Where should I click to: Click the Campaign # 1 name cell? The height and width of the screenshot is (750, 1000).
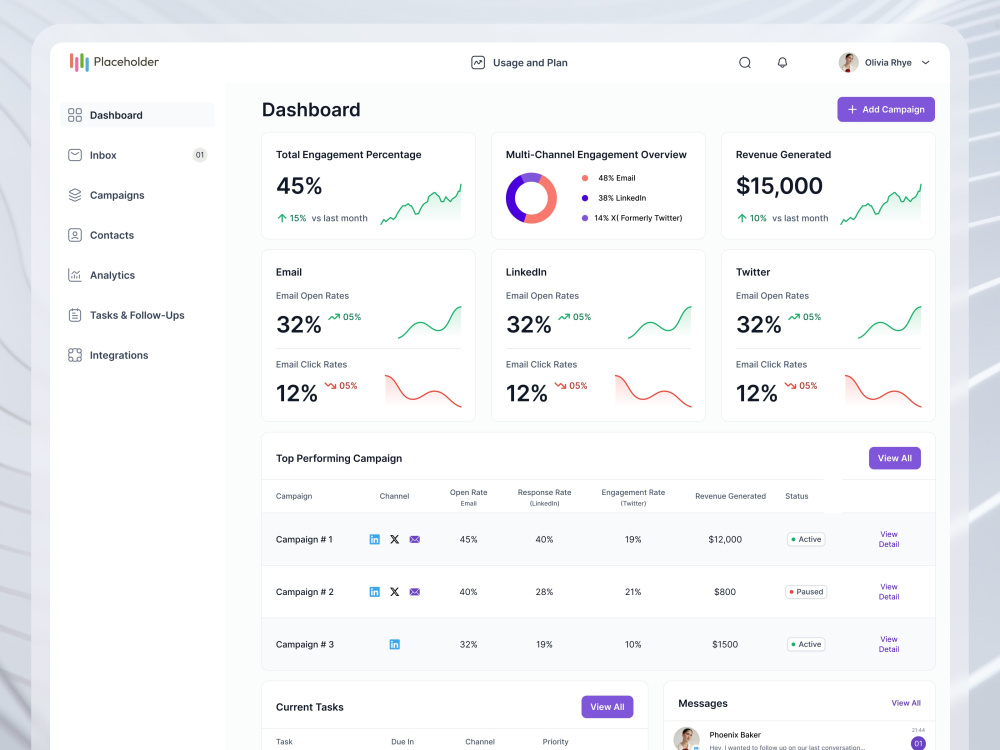pyautogui.click(x=304, y=540)
